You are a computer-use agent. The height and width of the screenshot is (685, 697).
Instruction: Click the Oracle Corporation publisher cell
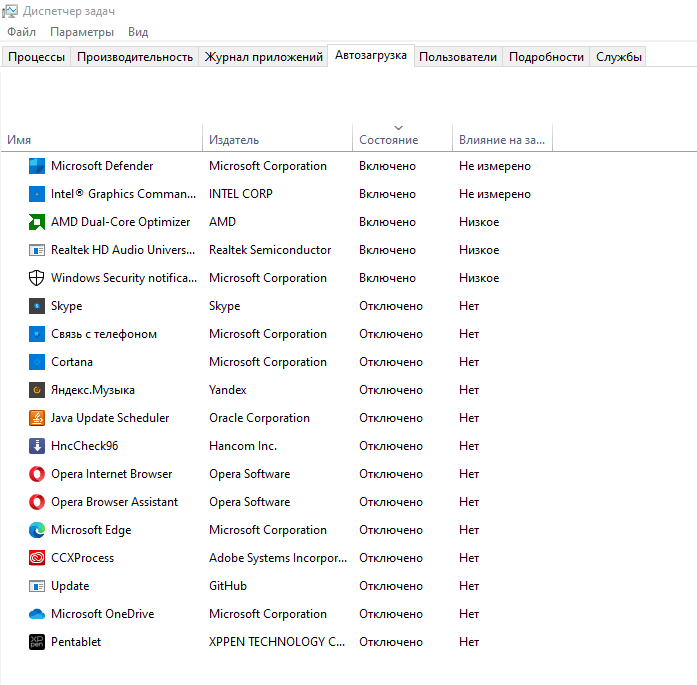[260, 418]
